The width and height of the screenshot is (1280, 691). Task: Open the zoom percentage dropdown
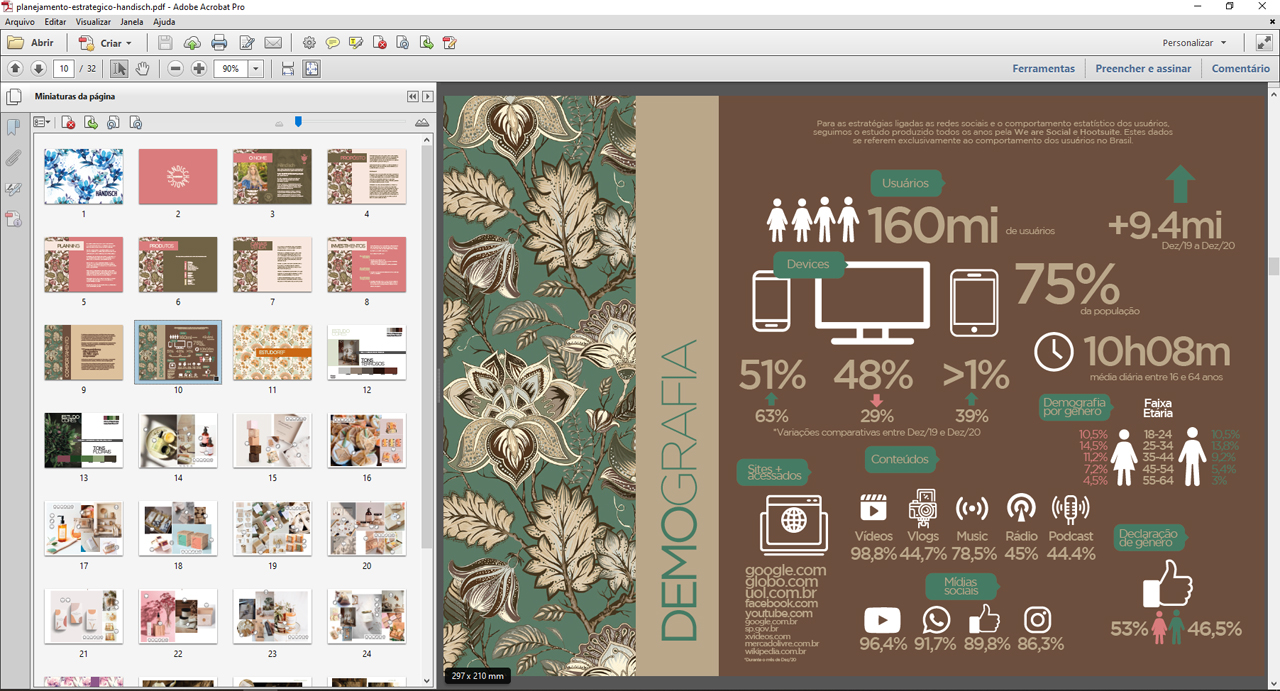point(256,69)
